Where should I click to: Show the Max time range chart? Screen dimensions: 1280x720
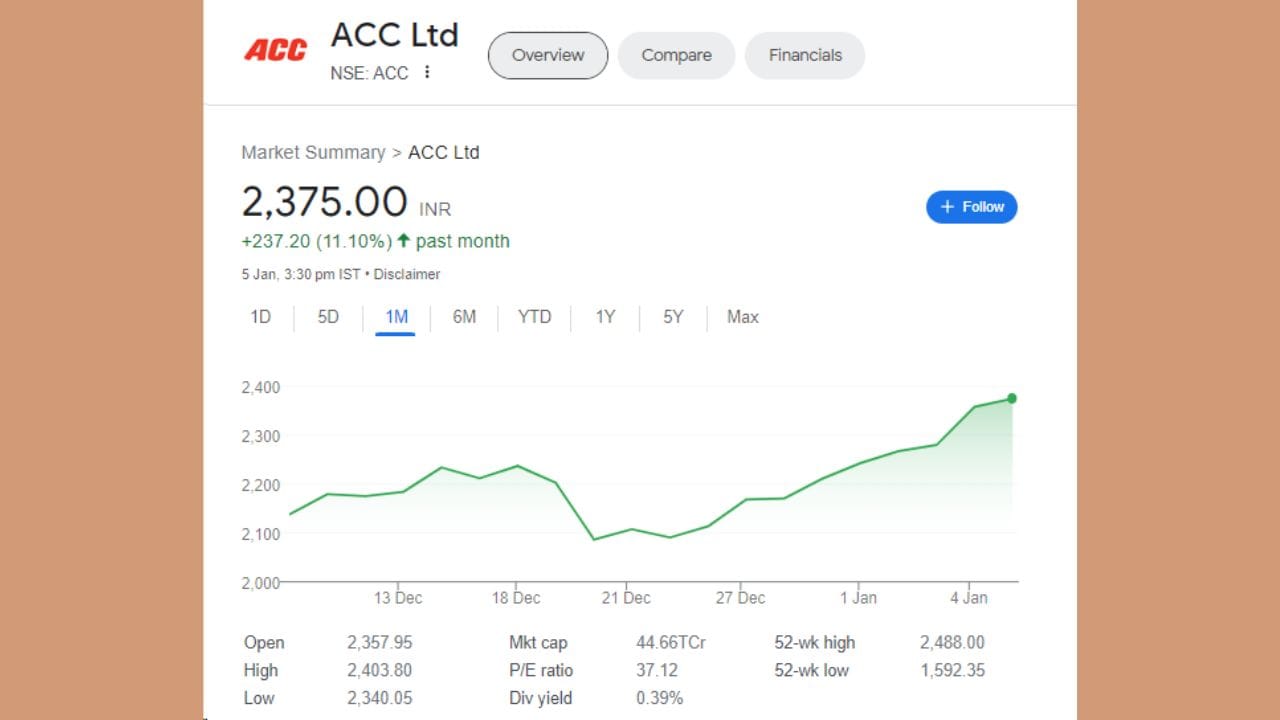(x=742, y=317)
